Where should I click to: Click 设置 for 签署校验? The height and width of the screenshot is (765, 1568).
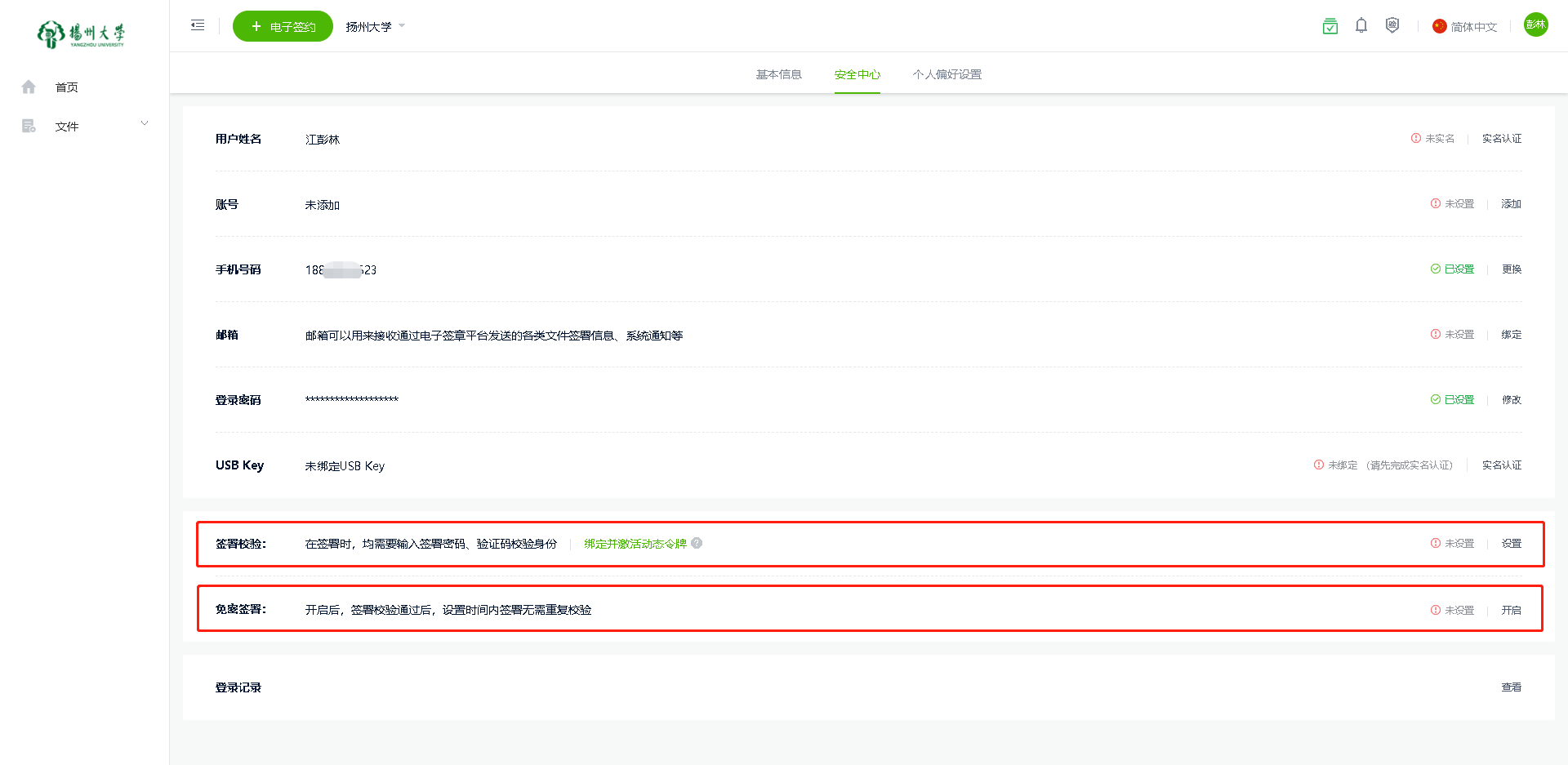[x=1511, y=544]
